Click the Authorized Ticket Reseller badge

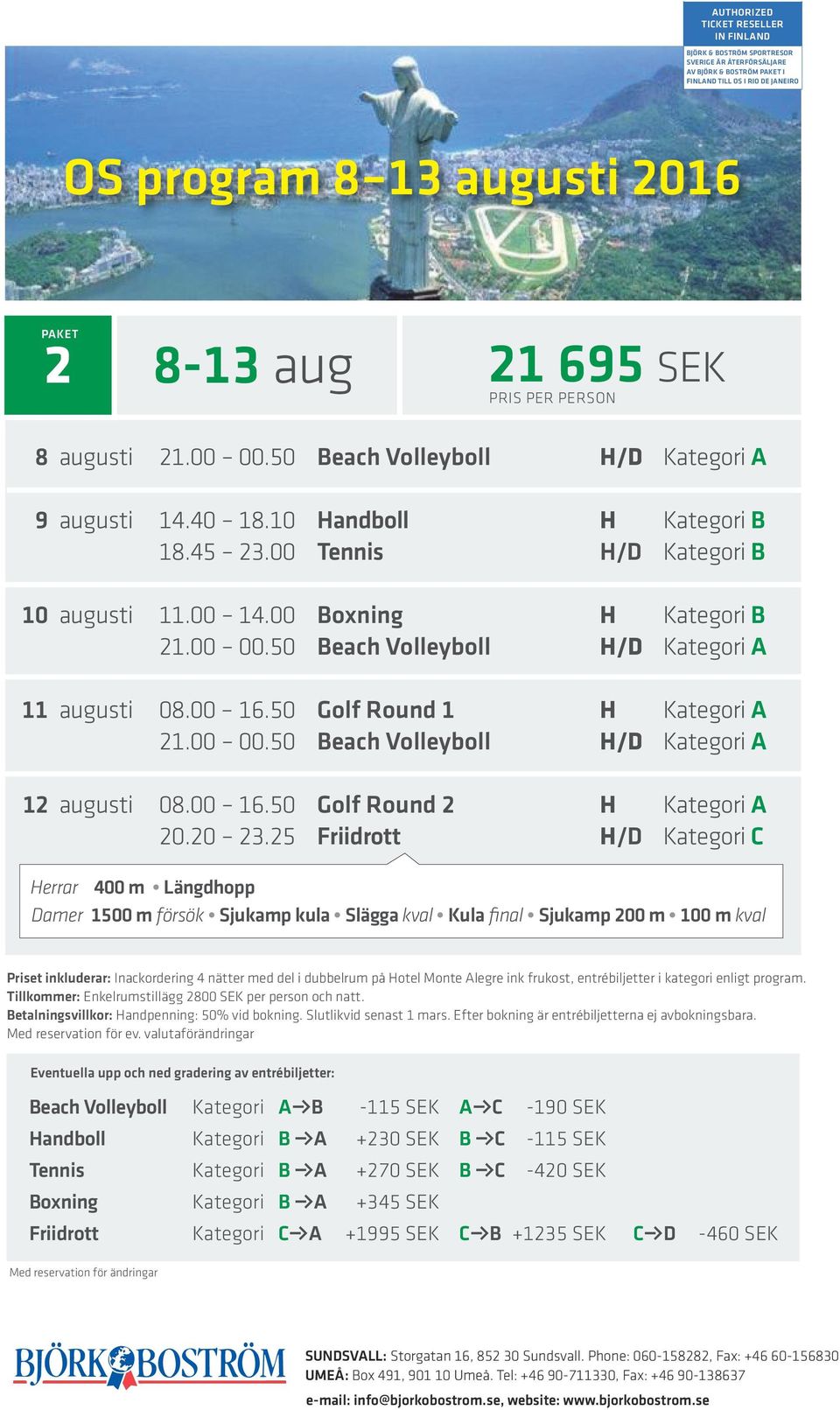pos(742,45)
